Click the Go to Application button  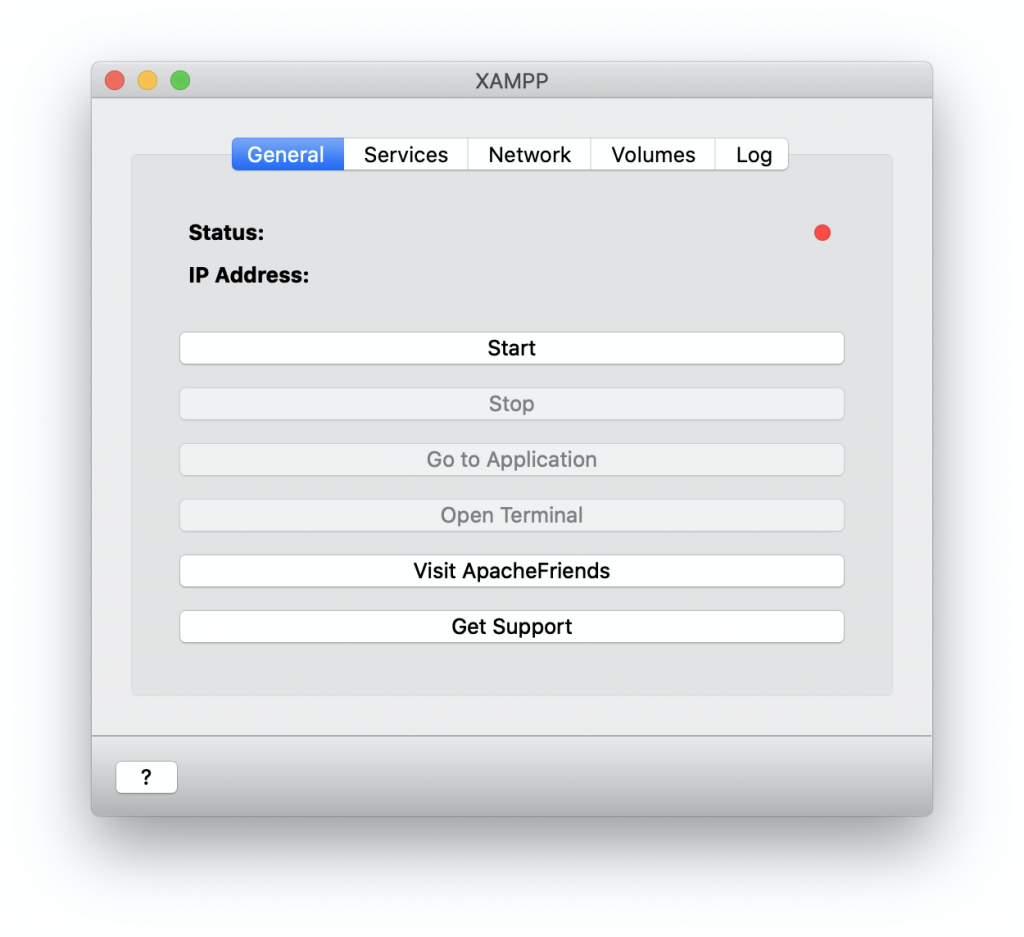point(512,460)
